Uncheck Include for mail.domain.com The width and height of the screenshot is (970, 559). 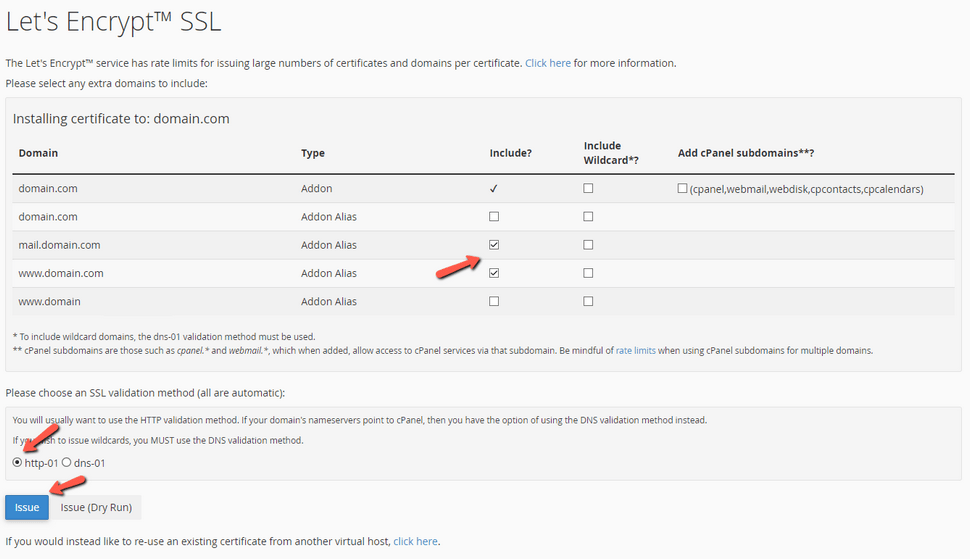click(494, 245)
